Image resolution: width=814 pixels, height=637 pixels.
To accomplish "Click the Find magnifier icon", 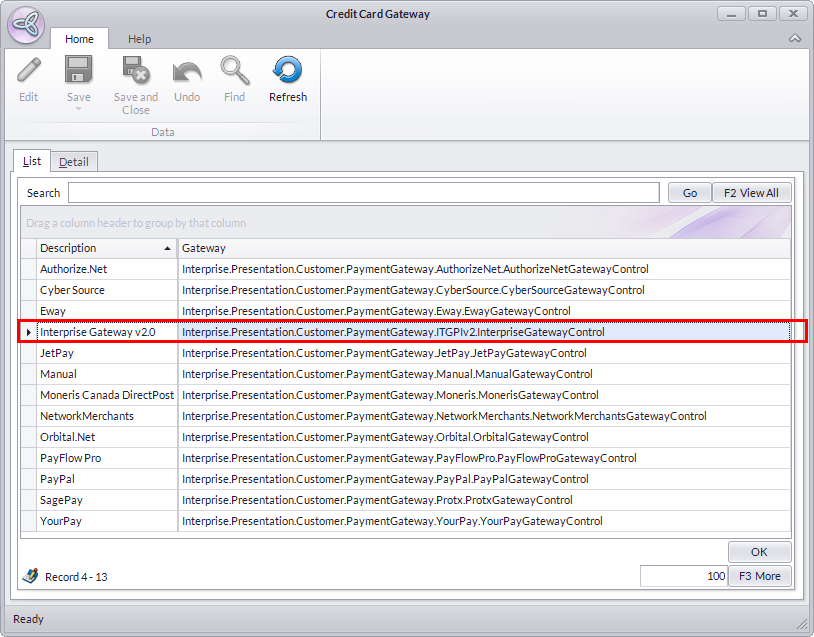I will click(x=235, y=71).
